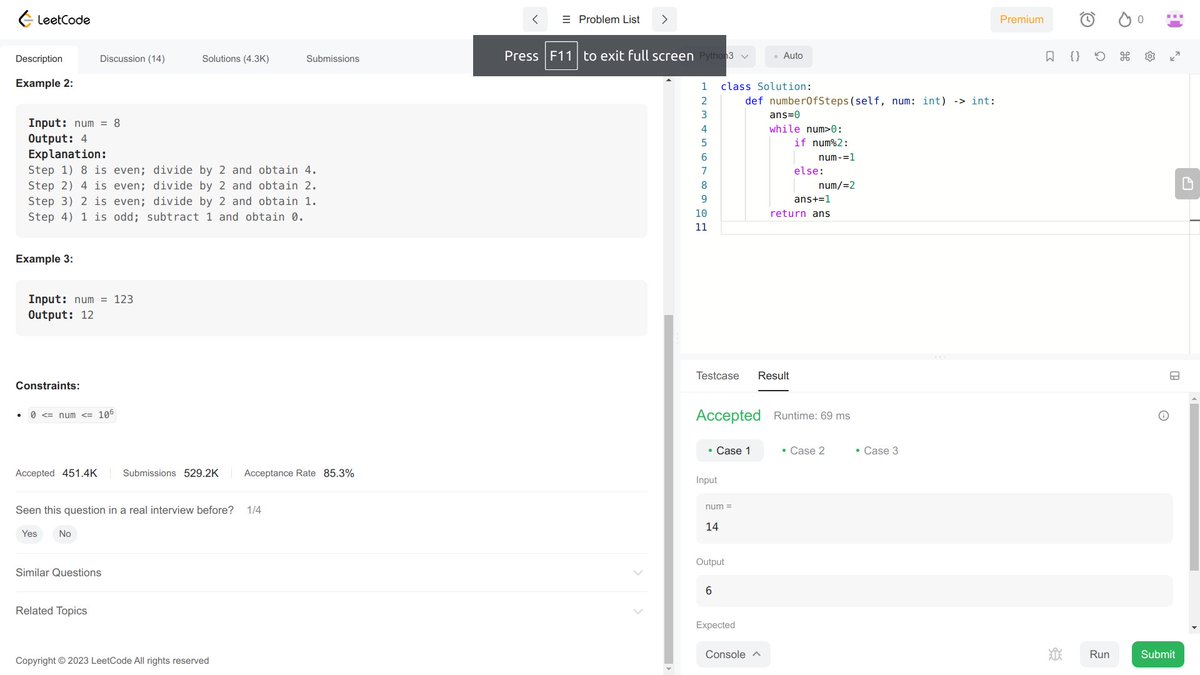Expand the Similar Questions section

(x=330, y=573)
